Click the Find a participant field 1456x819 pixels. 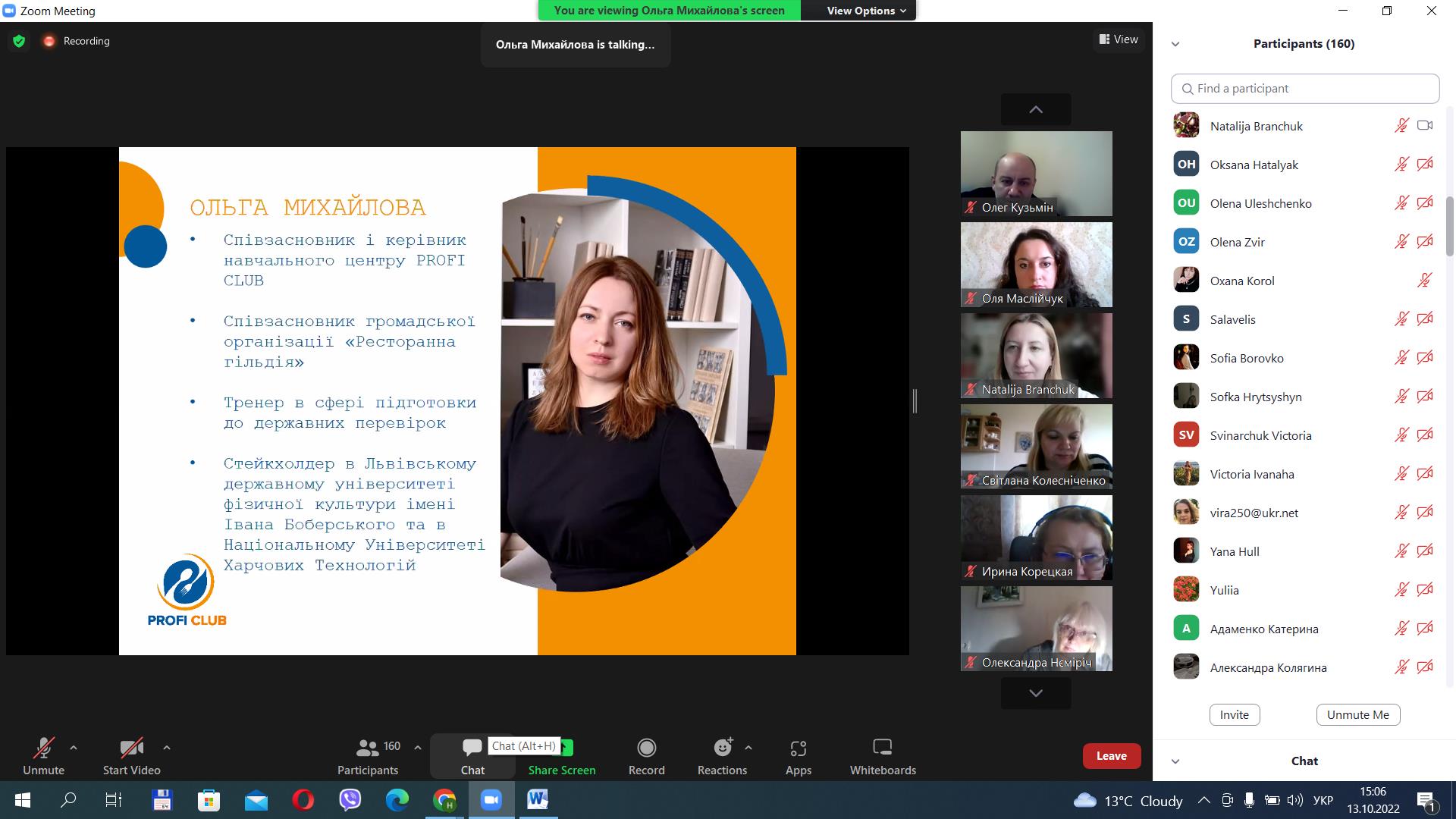[1305, 89]
